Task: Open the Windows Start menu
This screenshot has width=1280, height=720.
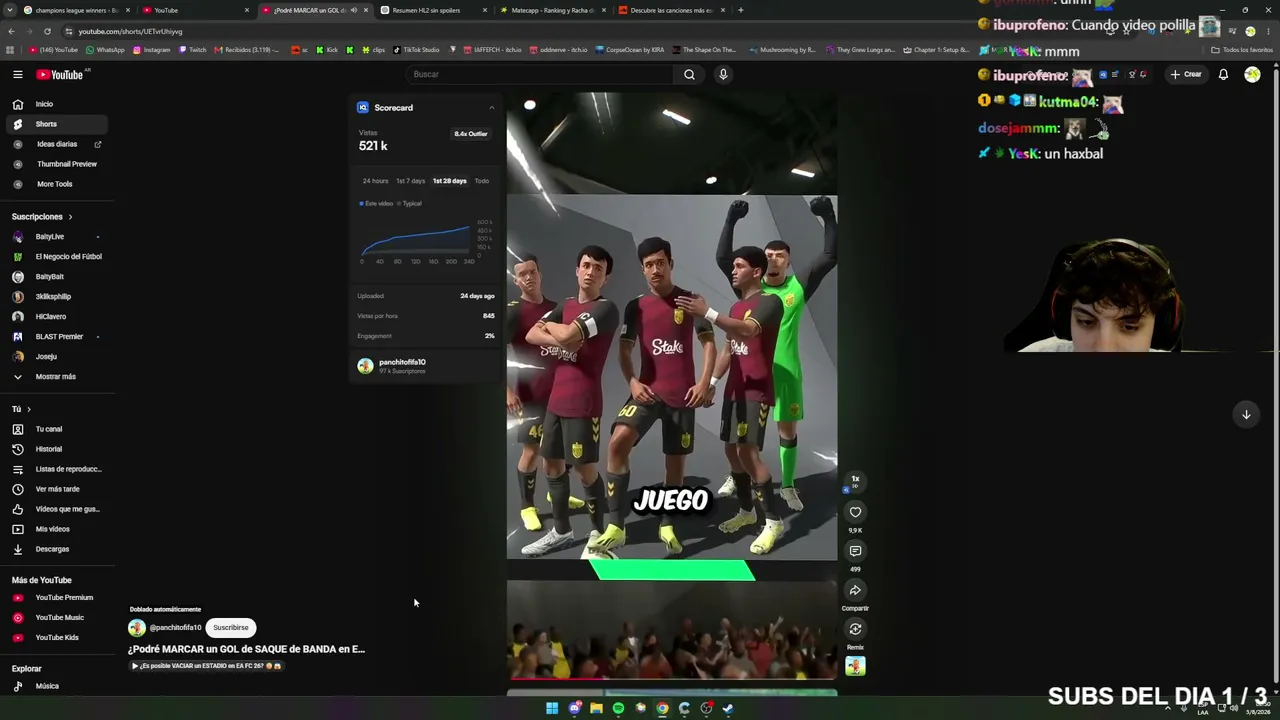Action: pos(552,708)
